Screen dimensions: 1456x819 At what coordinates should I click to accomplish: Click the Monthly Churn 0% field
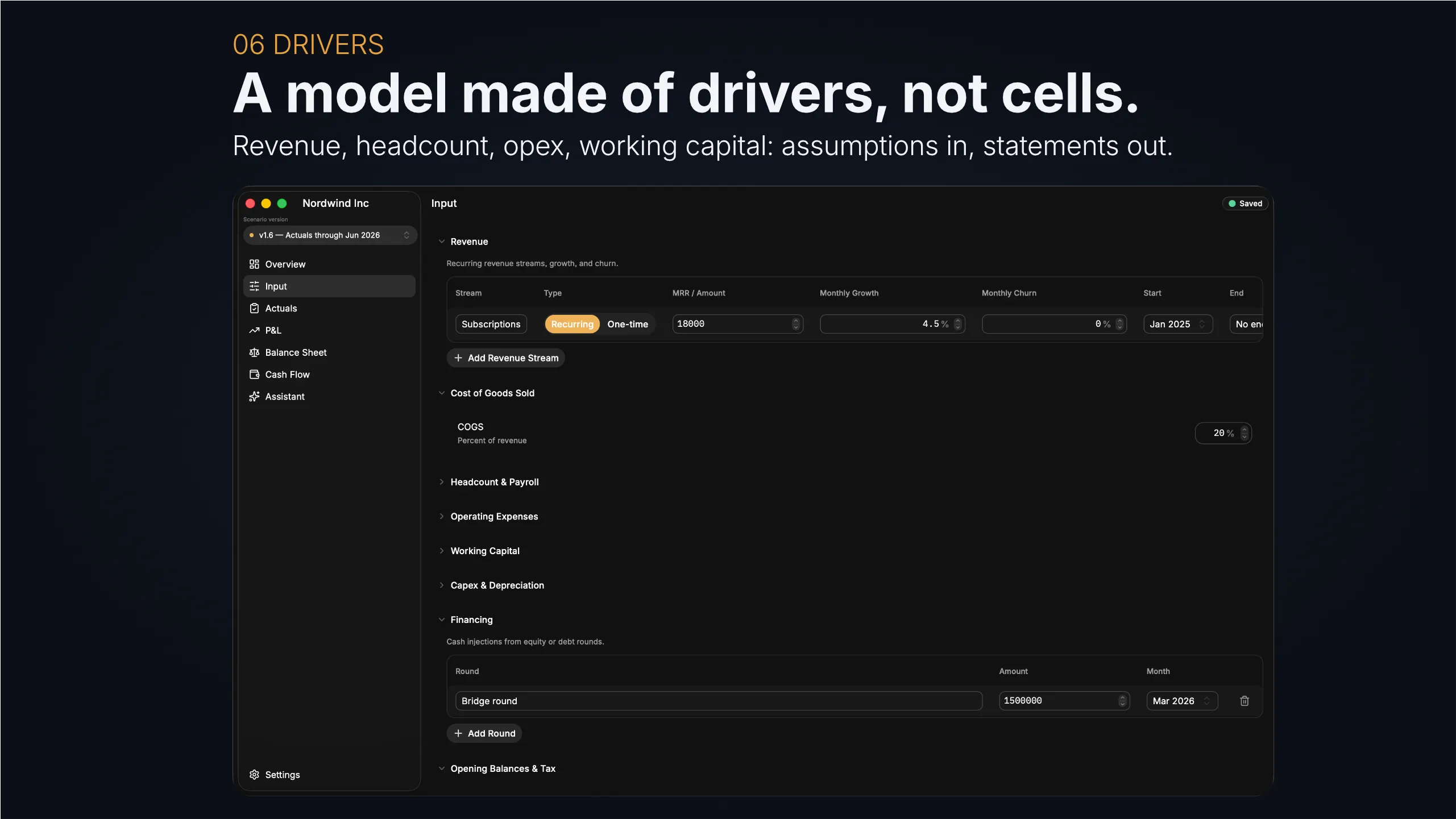(1054, 324)
